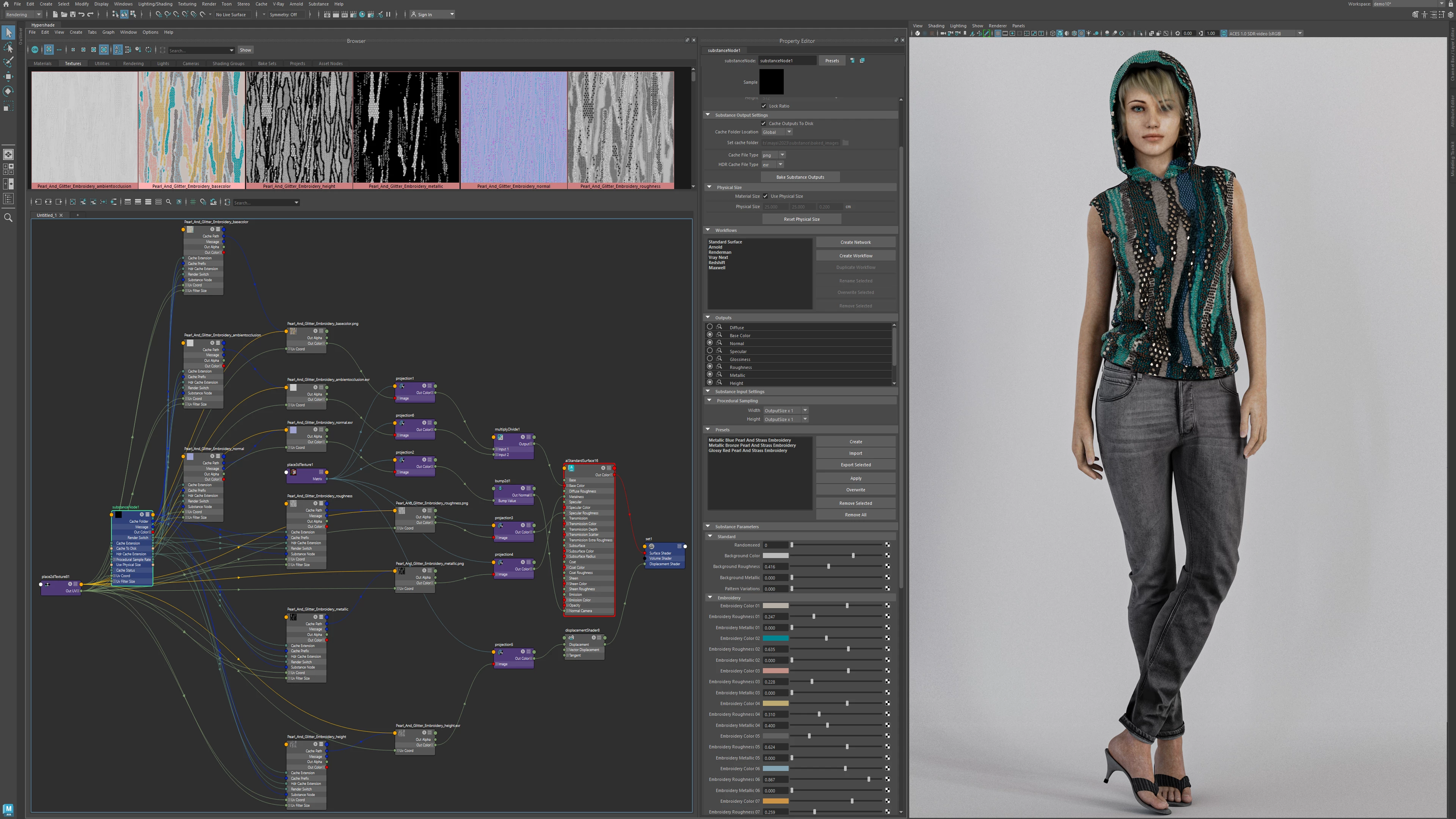The image size is (1456, 819).
Task: Select the Lasso select tool
Action: coord(8,47)
